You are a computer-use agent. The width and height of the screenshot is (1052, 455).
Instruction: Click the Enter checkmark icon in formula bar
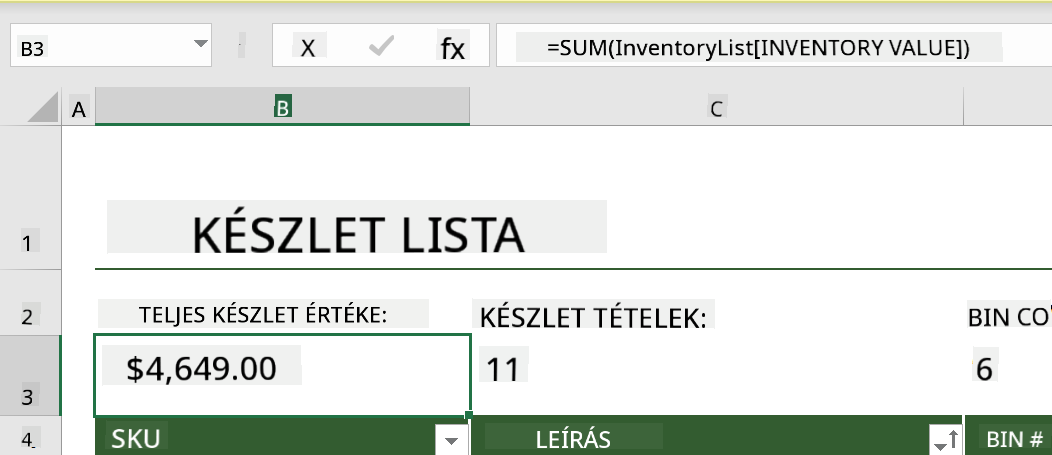point(380,46)
